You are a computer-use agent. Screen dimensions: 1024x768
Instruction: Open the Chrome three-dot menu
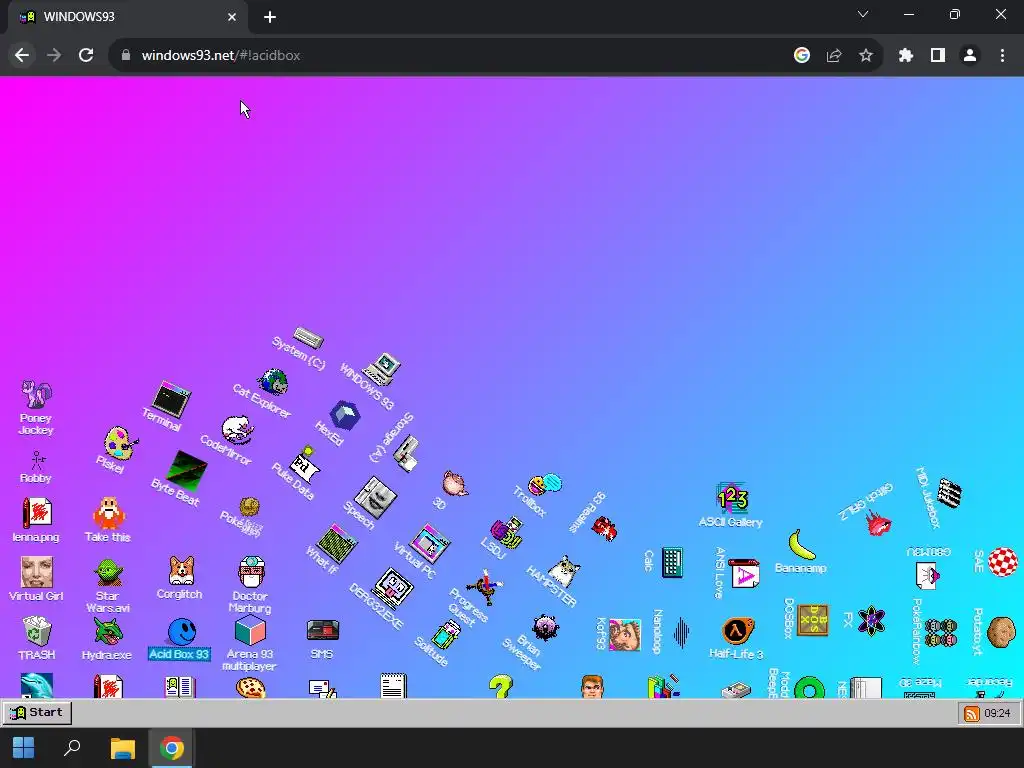[1002, 56]
